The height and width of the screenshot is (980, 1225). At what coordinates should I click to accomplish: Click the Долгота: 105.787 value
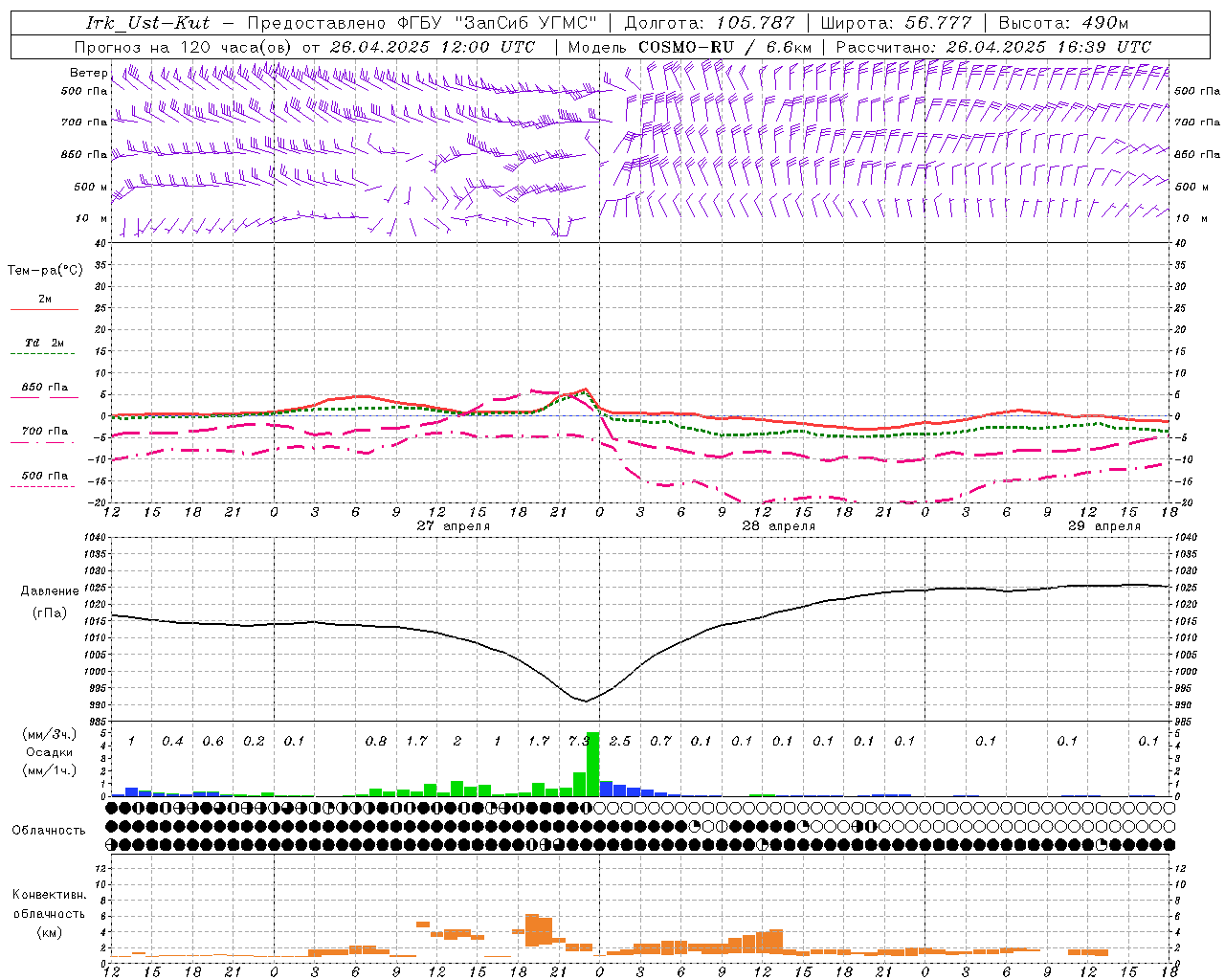pyautogui.click(x=709, y=23)
